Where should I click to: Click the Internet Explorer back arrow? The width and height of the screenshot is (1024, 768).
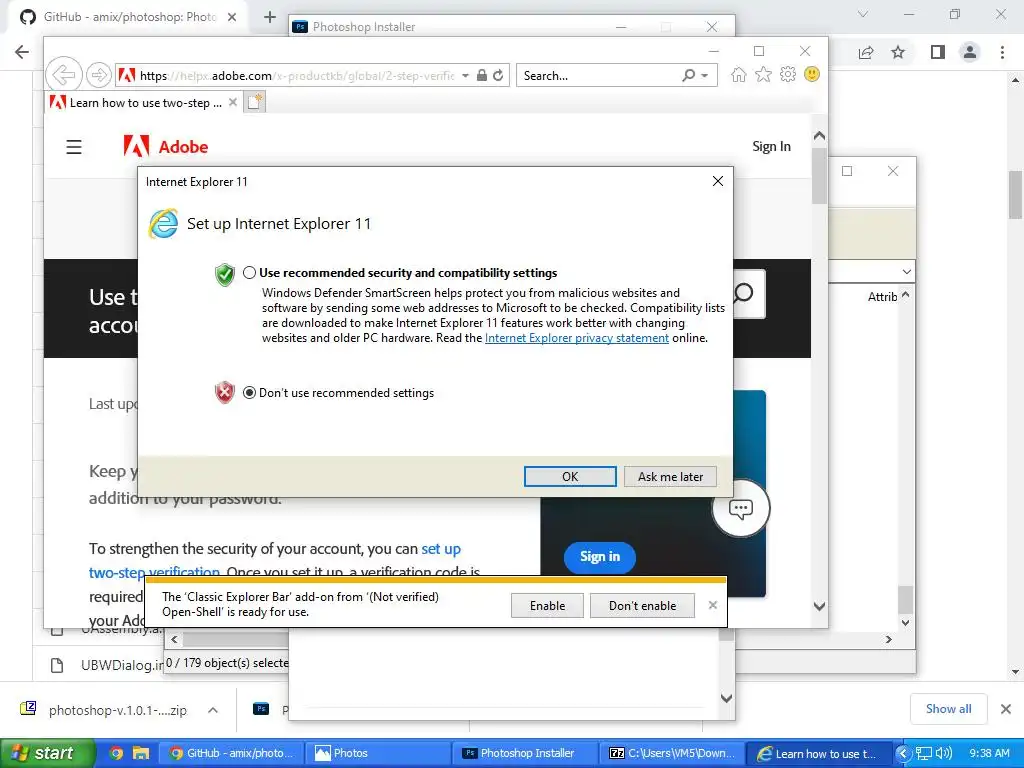point(63,75)
